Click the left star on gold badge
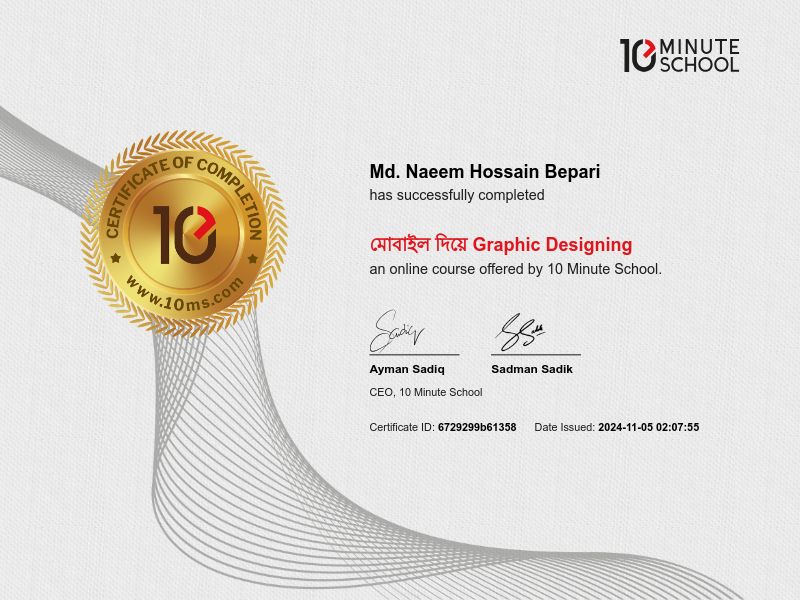The image size is (800, 600). click(116, 258)
